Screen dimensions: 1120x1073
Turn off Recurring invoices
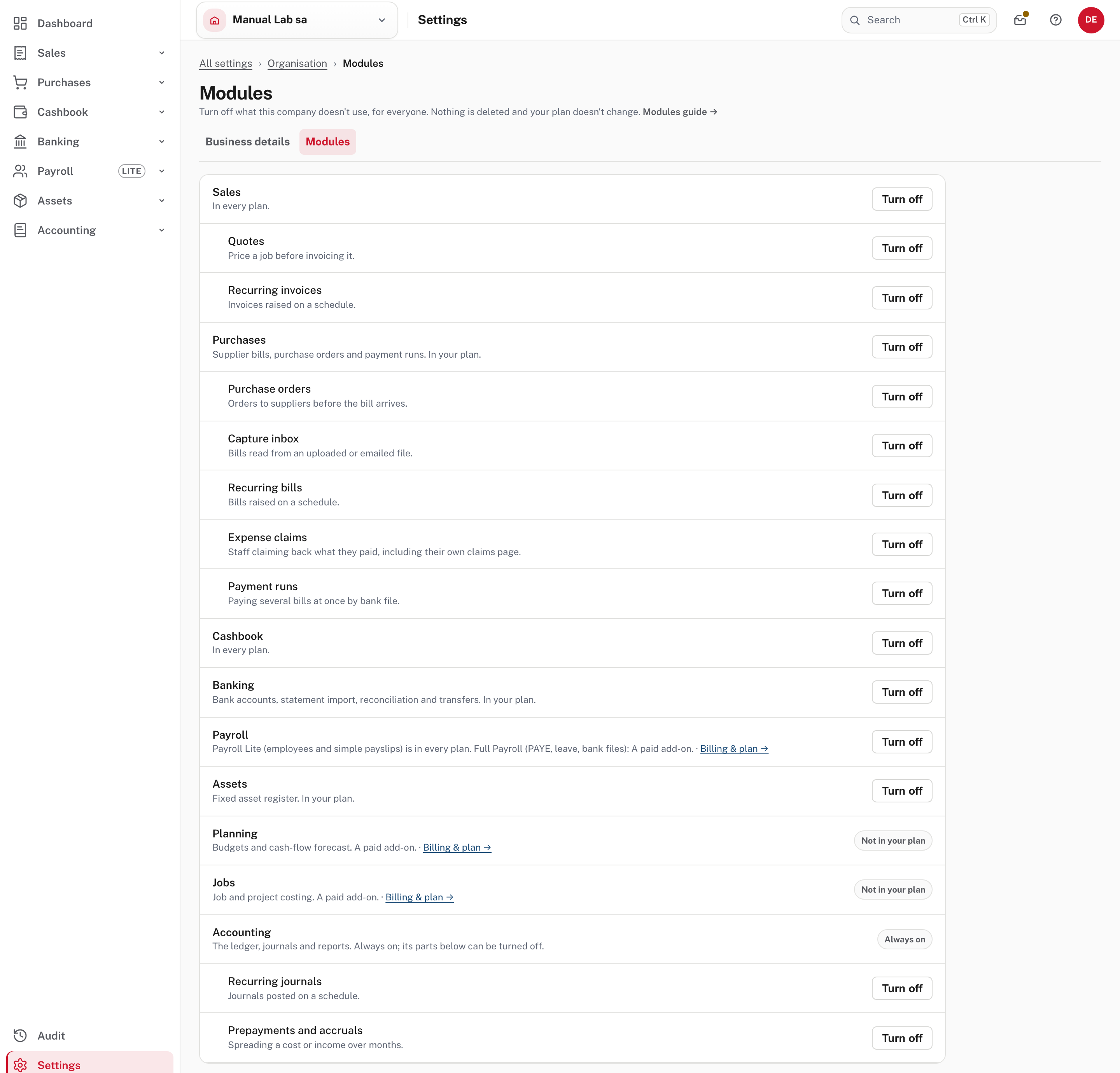902,298
